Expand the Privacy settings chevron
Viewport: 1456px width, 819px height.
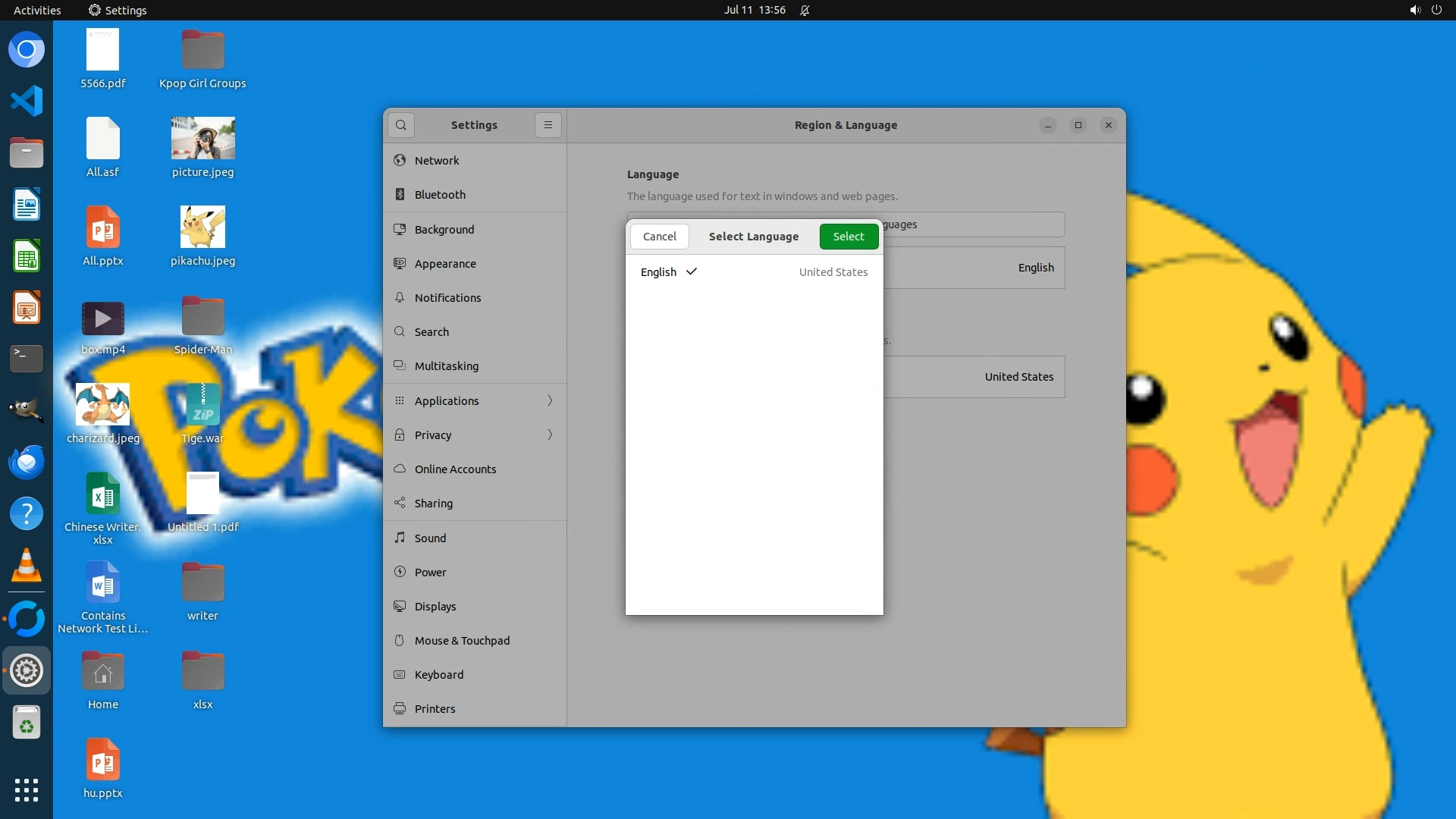[550, 435]
